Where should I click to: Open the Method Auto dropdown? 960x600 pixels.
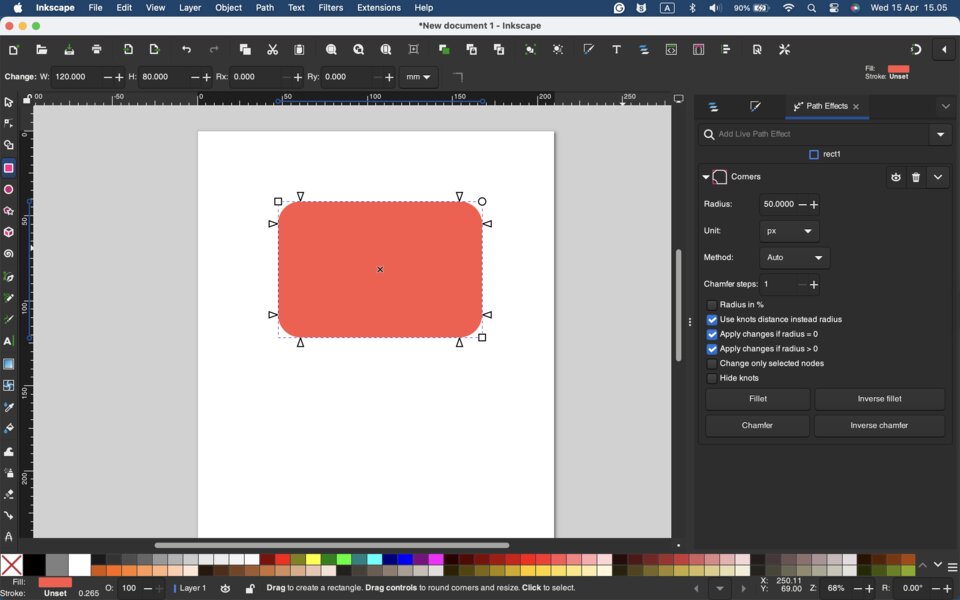pyautogui.click(x=795, y=258)
